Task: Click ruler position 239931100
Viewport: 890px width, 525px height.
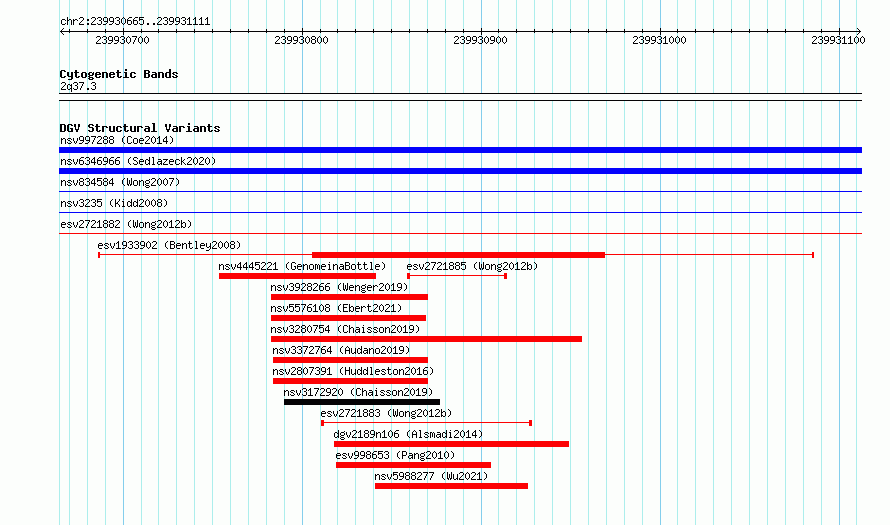Action: click(x=838, y=40)
